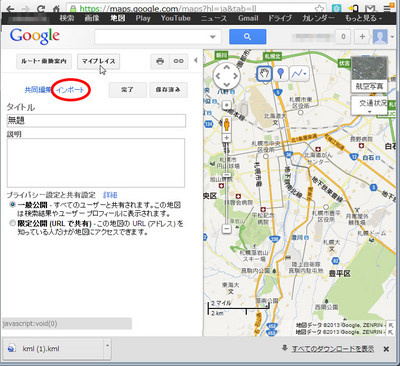400x366 pixels.
Task: Close the downloads bar
Action: point(386,349)
